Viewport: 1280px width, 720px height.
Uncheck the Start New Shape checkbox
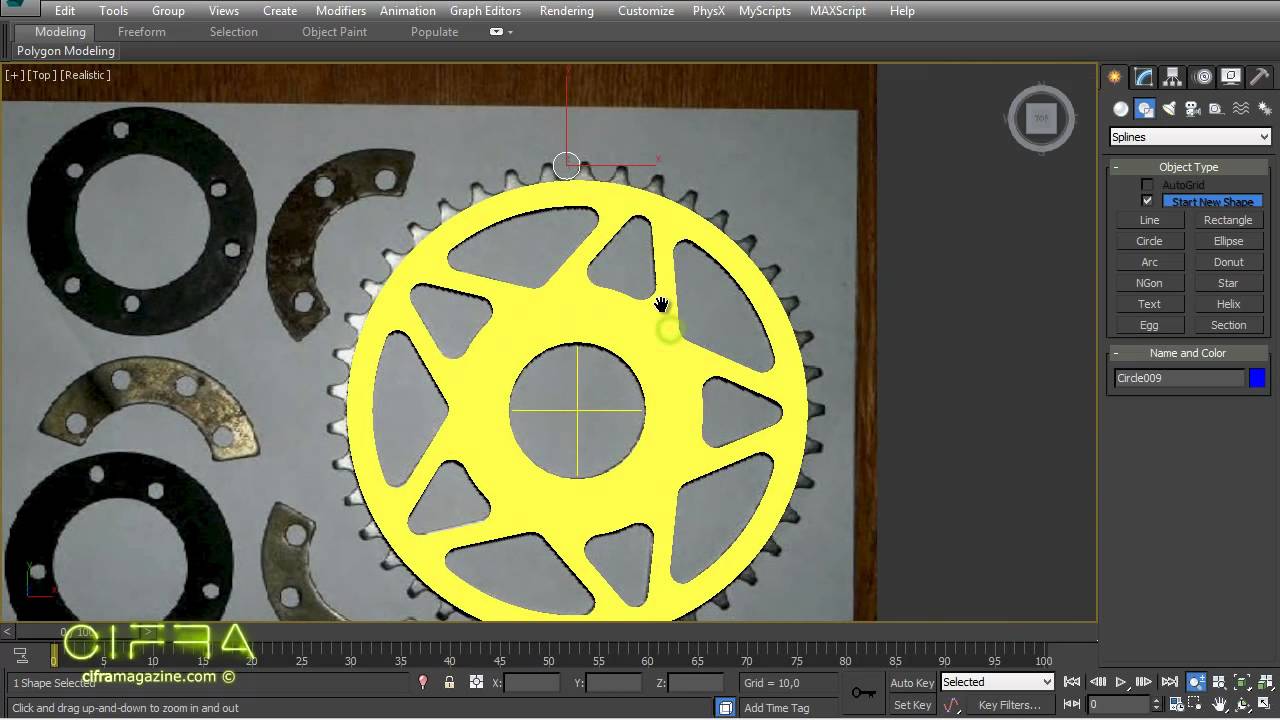click(1147, 201)
